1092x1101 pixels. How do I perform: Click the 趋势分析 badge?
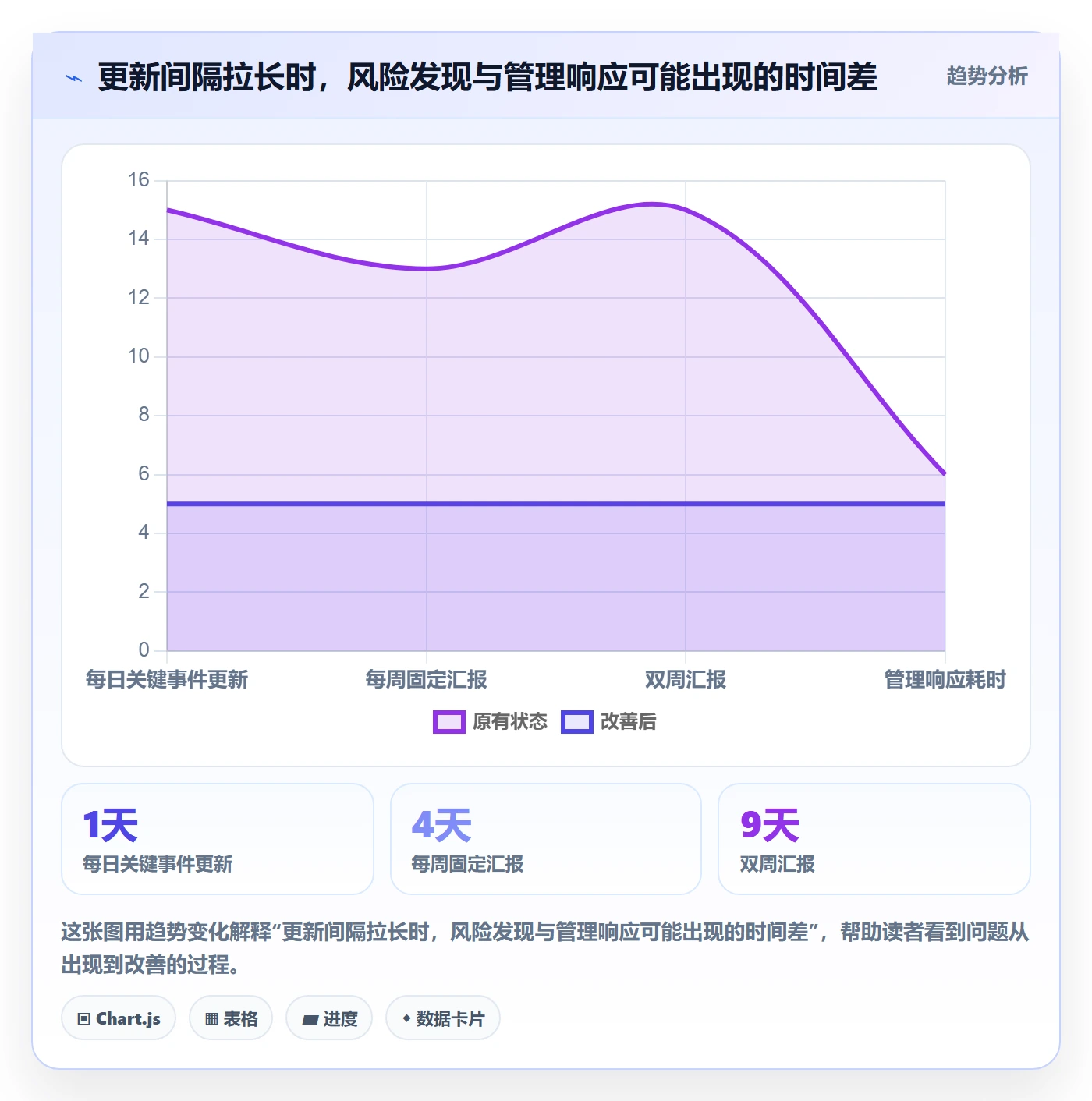tap(987, 76)
